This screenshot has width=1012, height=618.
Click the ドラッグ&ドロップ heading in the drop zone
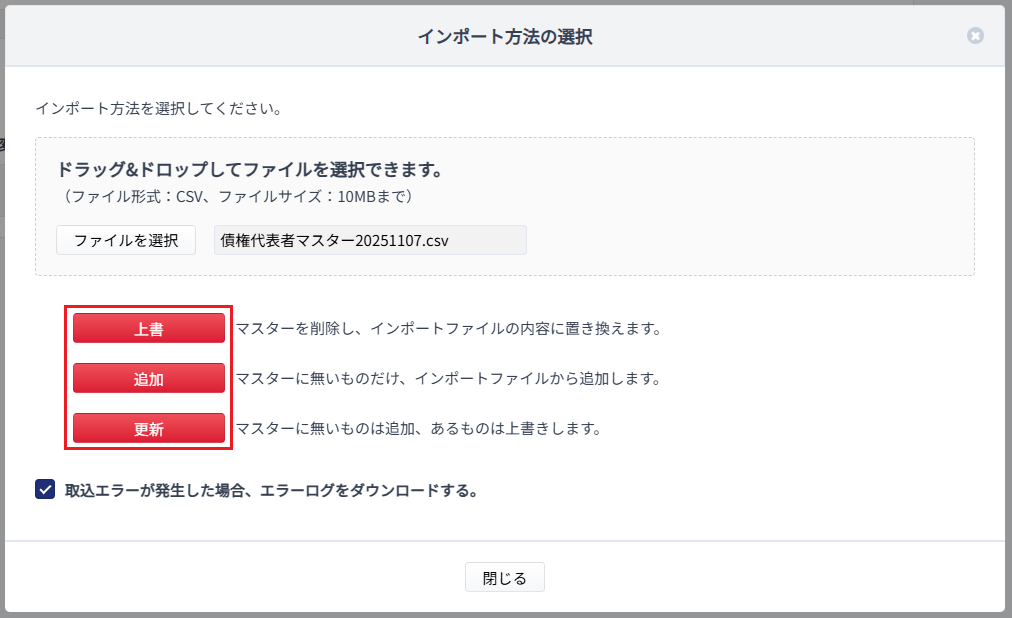pyautogui.click(x=249, y=169)
